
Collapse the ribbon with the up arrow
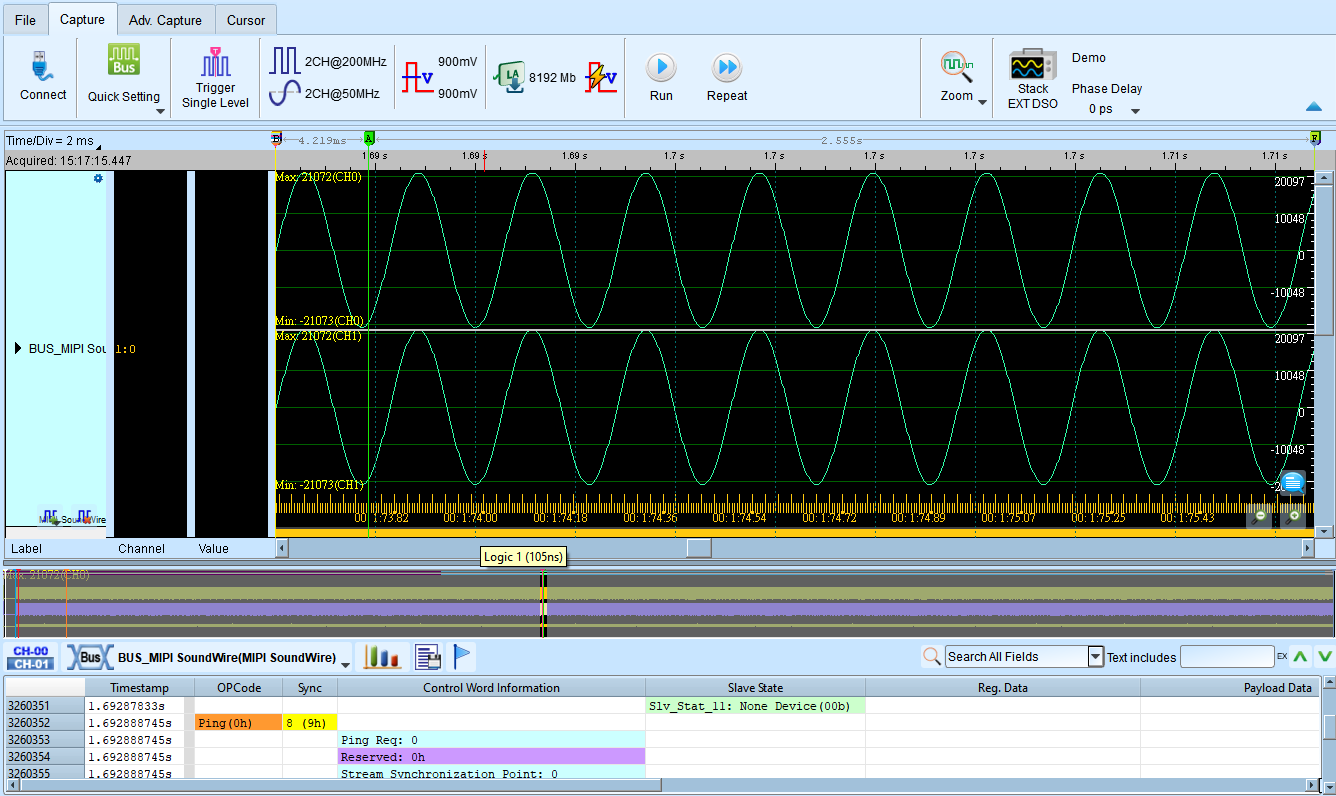pos(1314,107)
